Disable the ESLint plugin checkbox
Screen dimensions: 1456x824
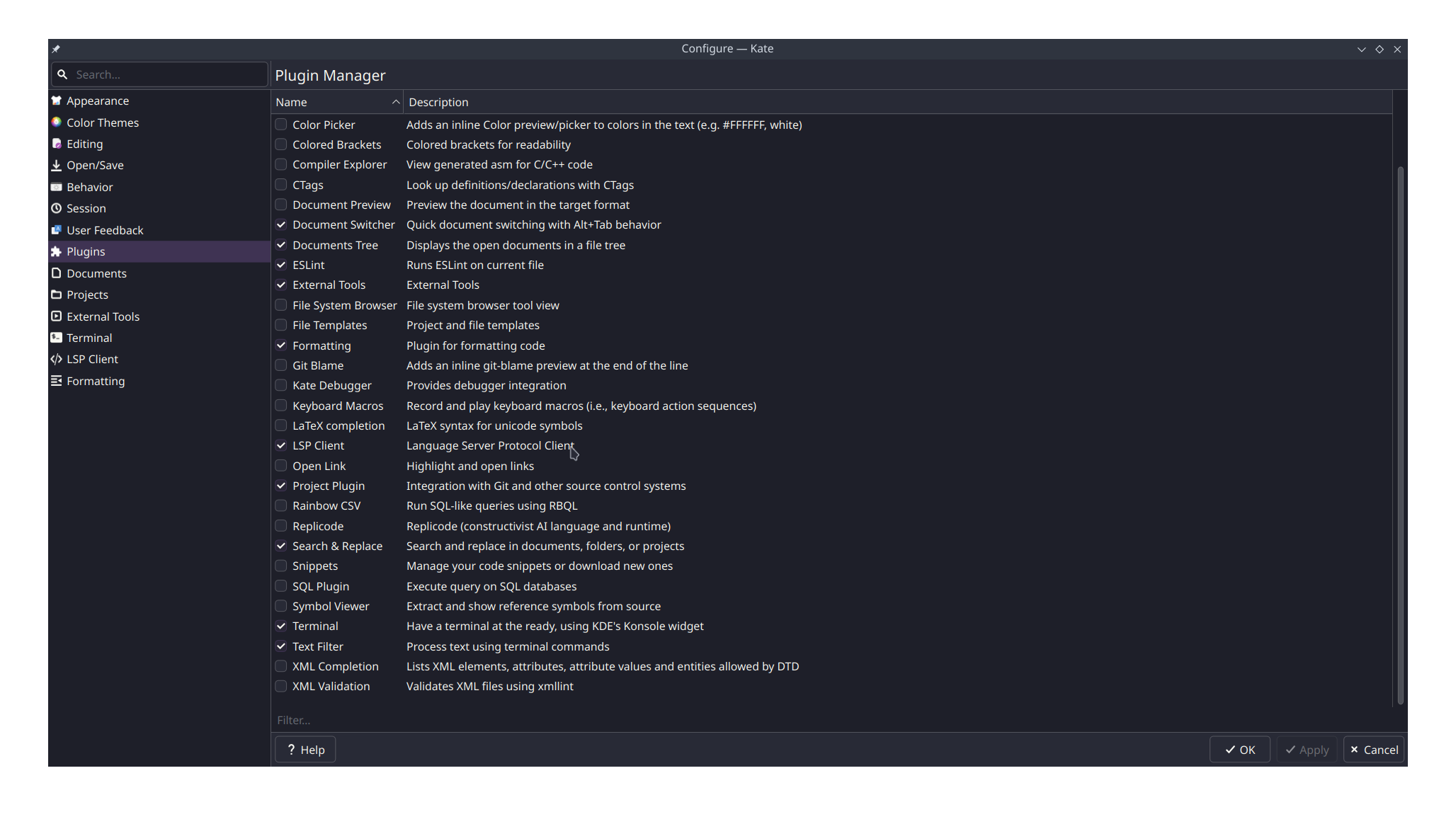pyautogui.click(x=281, y=265)
